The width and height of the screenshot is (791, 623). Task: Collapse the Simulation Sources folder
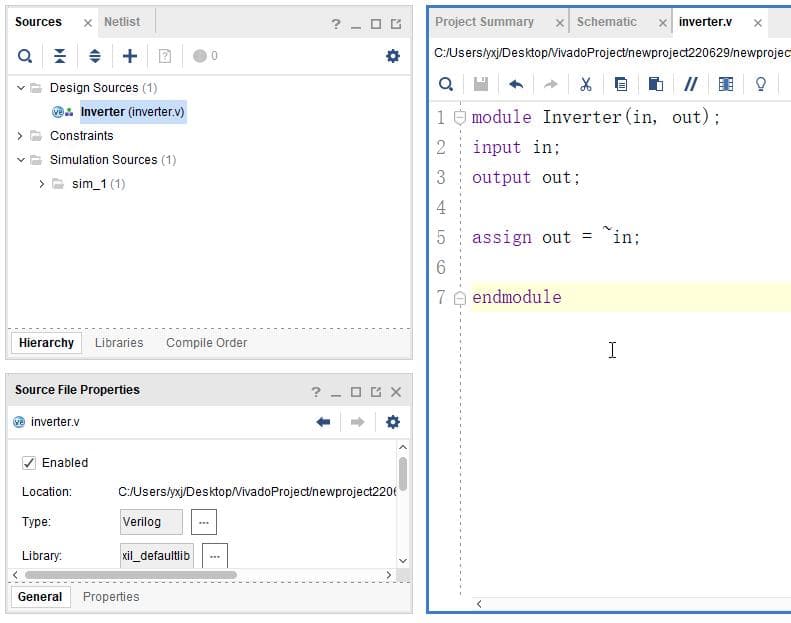pyautogui.click(x=21, y=160)
